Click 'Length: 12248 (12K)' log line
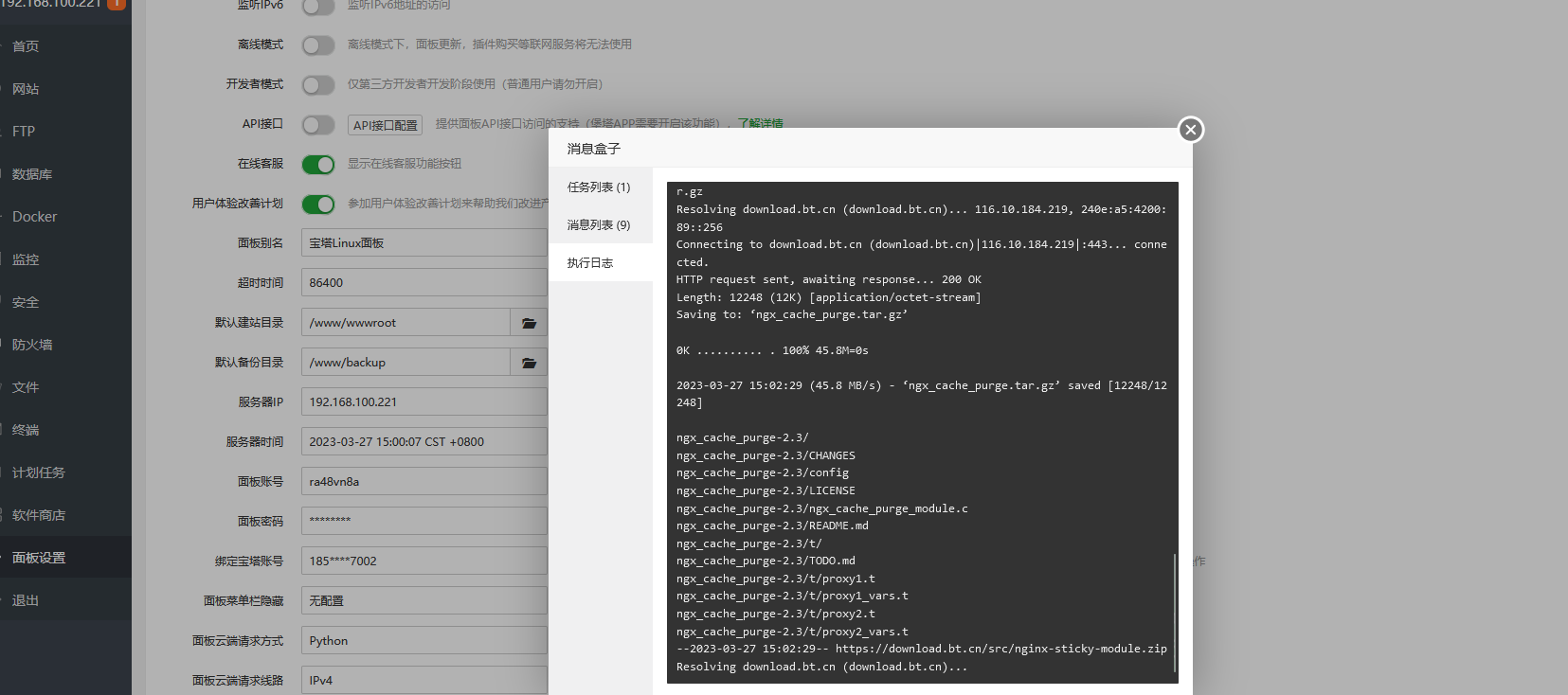This screenshot has width=1568, height=695. point(829,297)
